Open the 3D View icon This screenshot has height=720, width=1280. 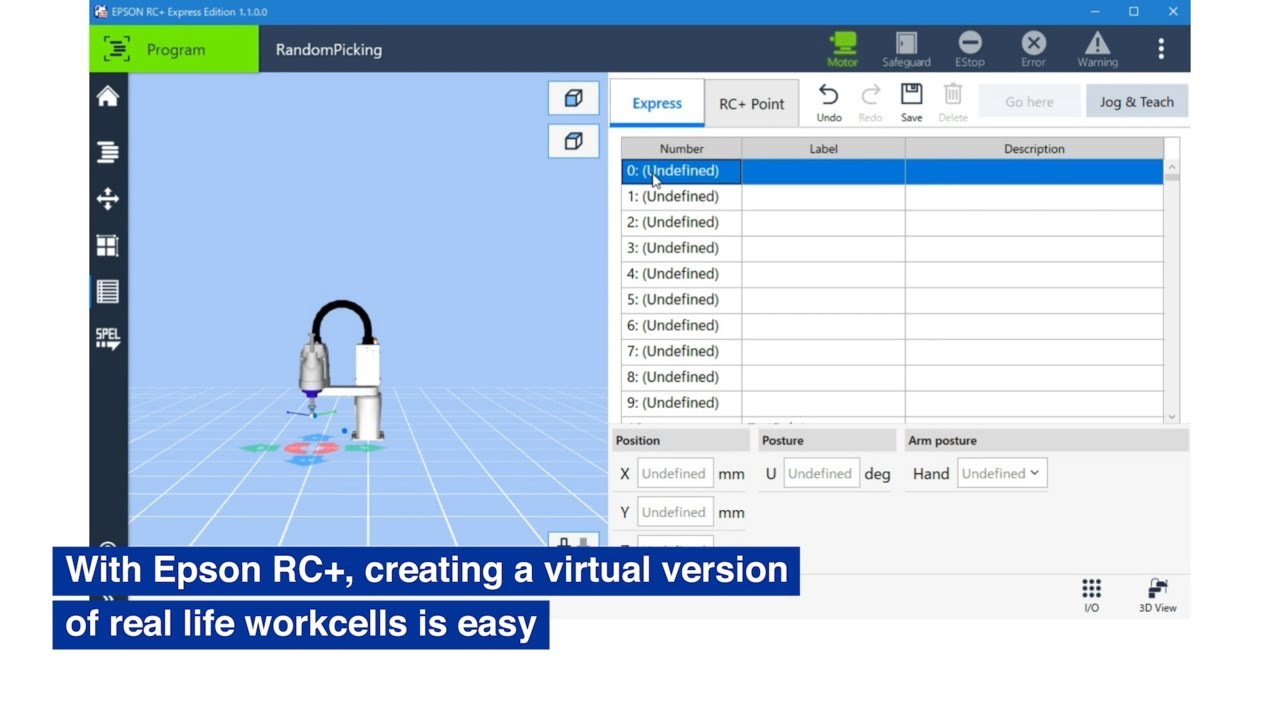(1158, 595)
